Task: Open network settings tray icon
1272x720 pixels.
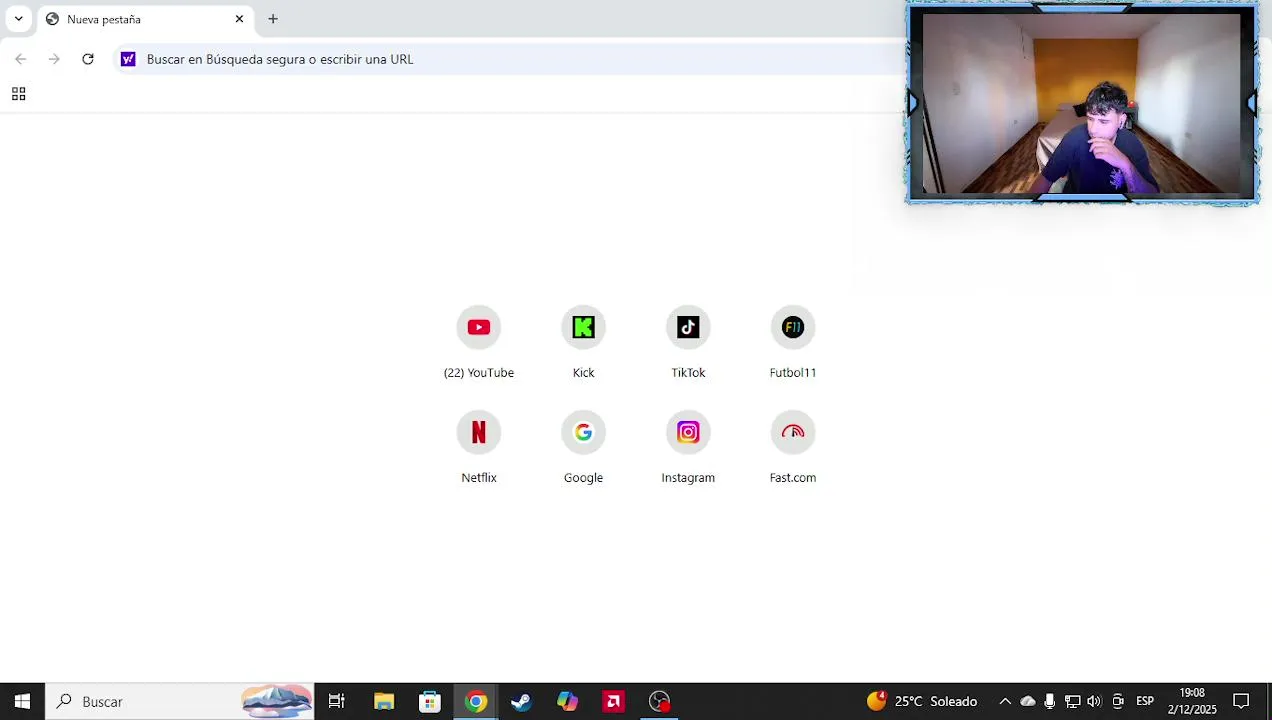Action: 1072,701
